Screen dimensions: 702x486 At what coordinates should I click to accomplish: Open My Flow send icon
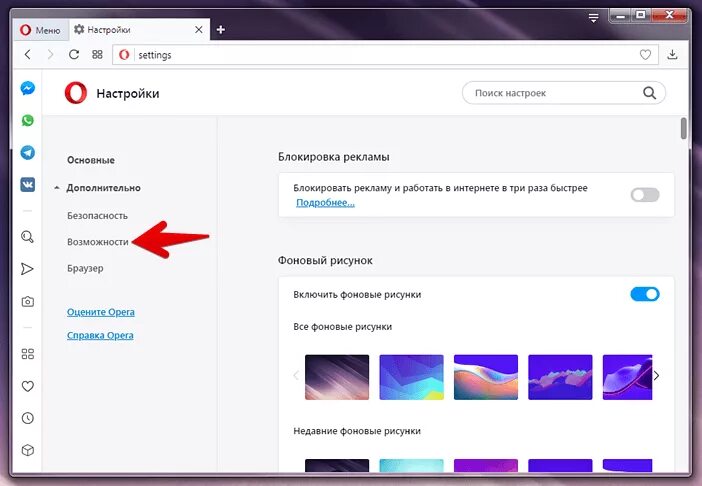coord(27,269)
